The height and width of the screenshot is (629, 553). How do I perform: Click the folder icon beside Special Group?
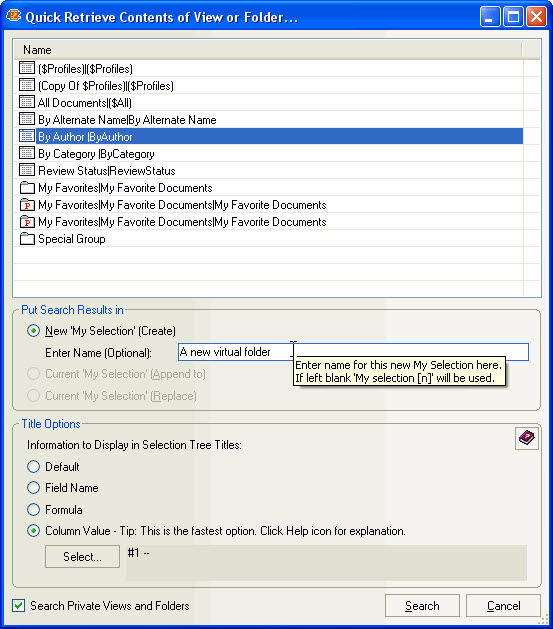[x=27, y=239]
